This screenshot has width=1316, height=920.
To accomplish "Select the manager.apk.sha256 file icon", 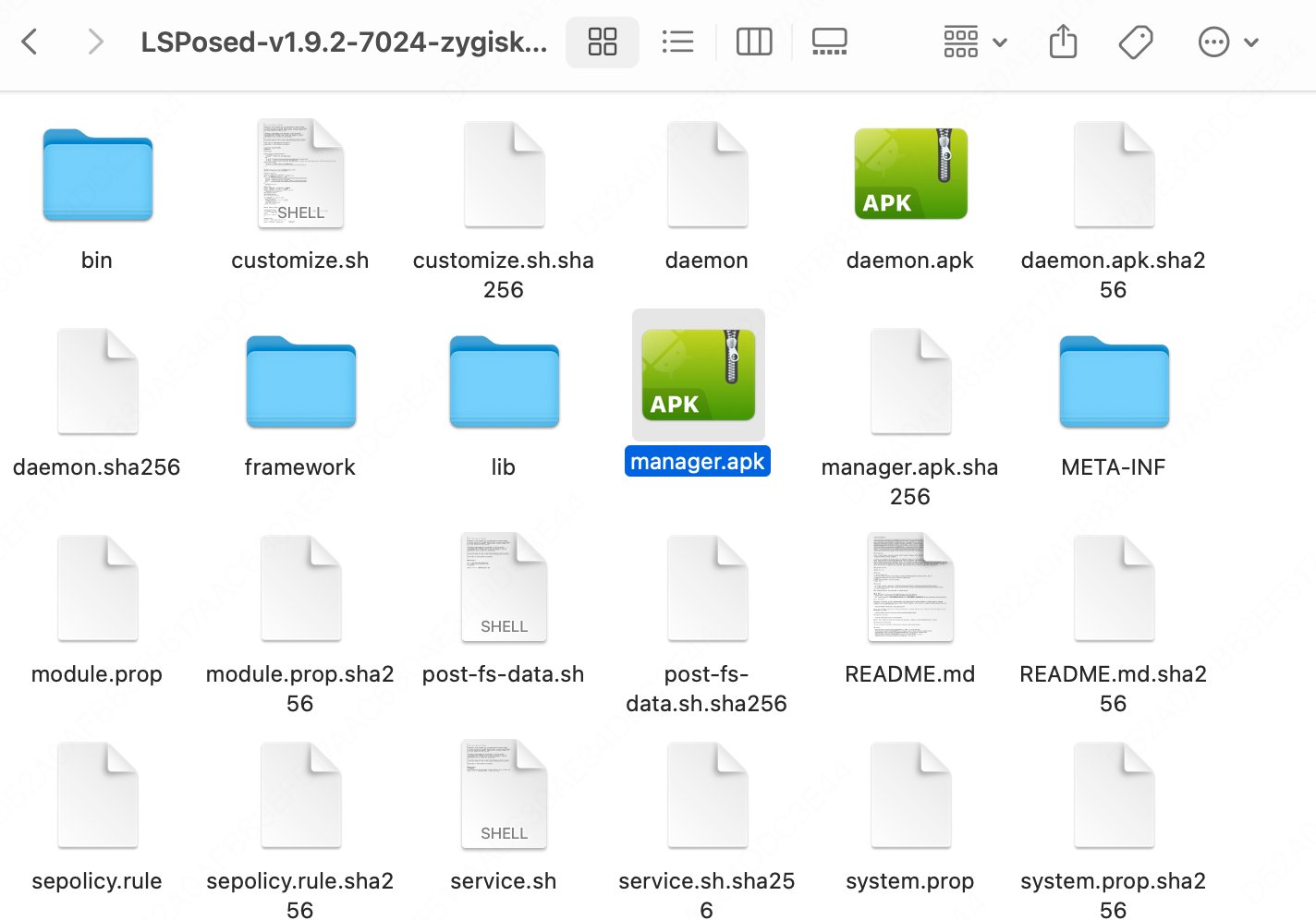I will 910,381.
